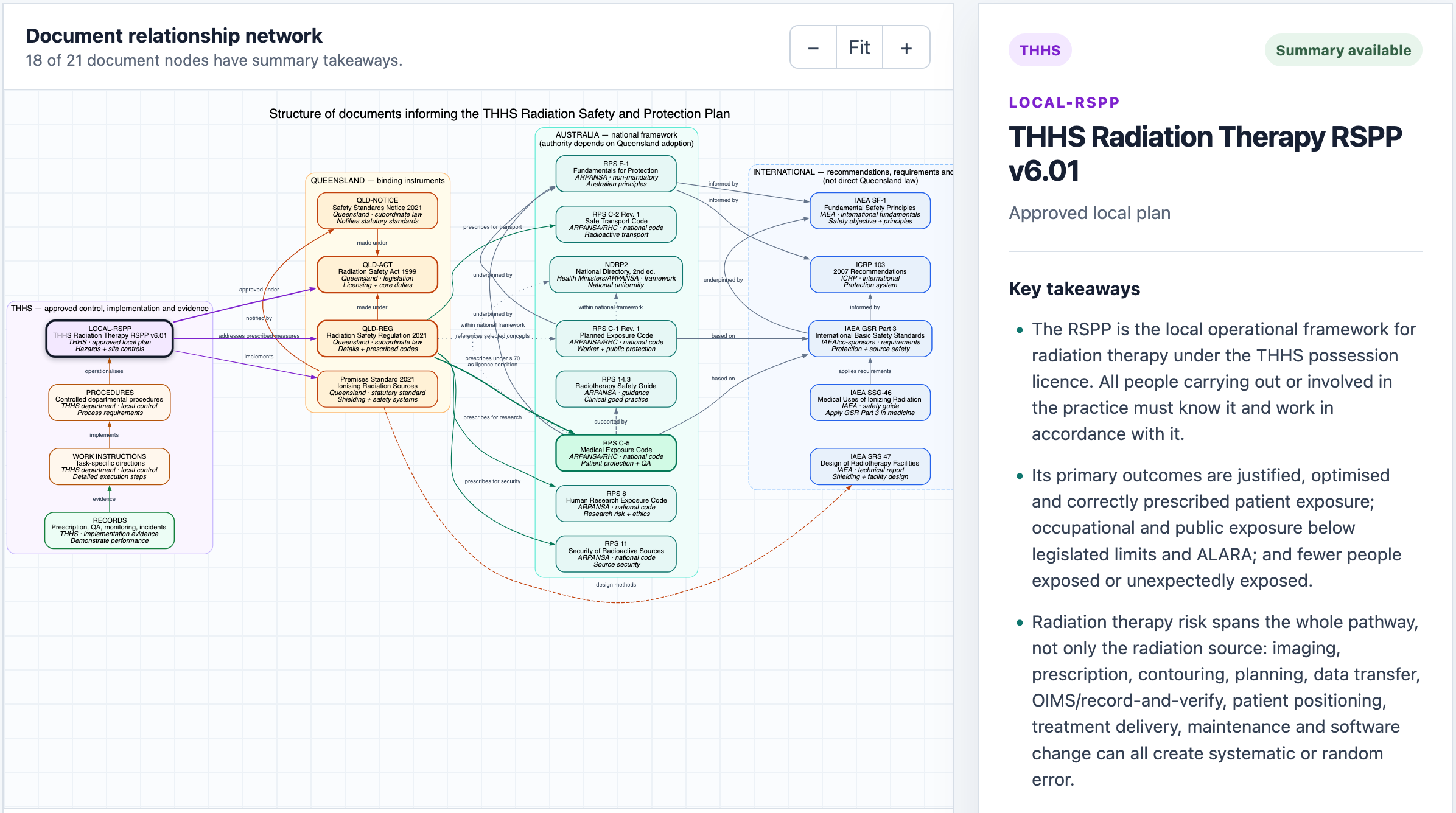
Task: Click the Summary available badge
Action: coord(1343,50)
